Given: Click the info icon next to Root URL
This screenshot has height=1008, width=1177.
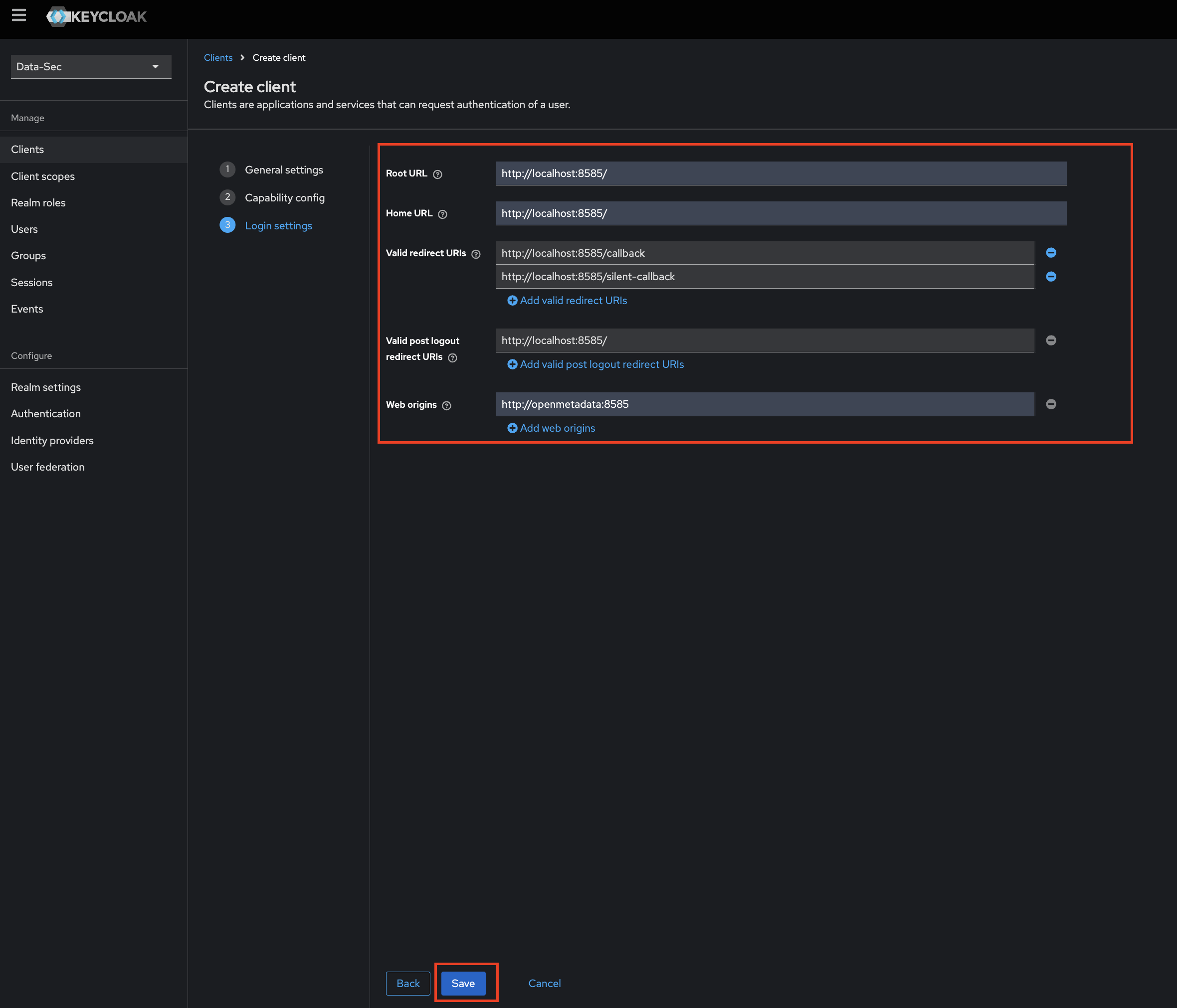Looking at the screenshot, I should (438, 174).
